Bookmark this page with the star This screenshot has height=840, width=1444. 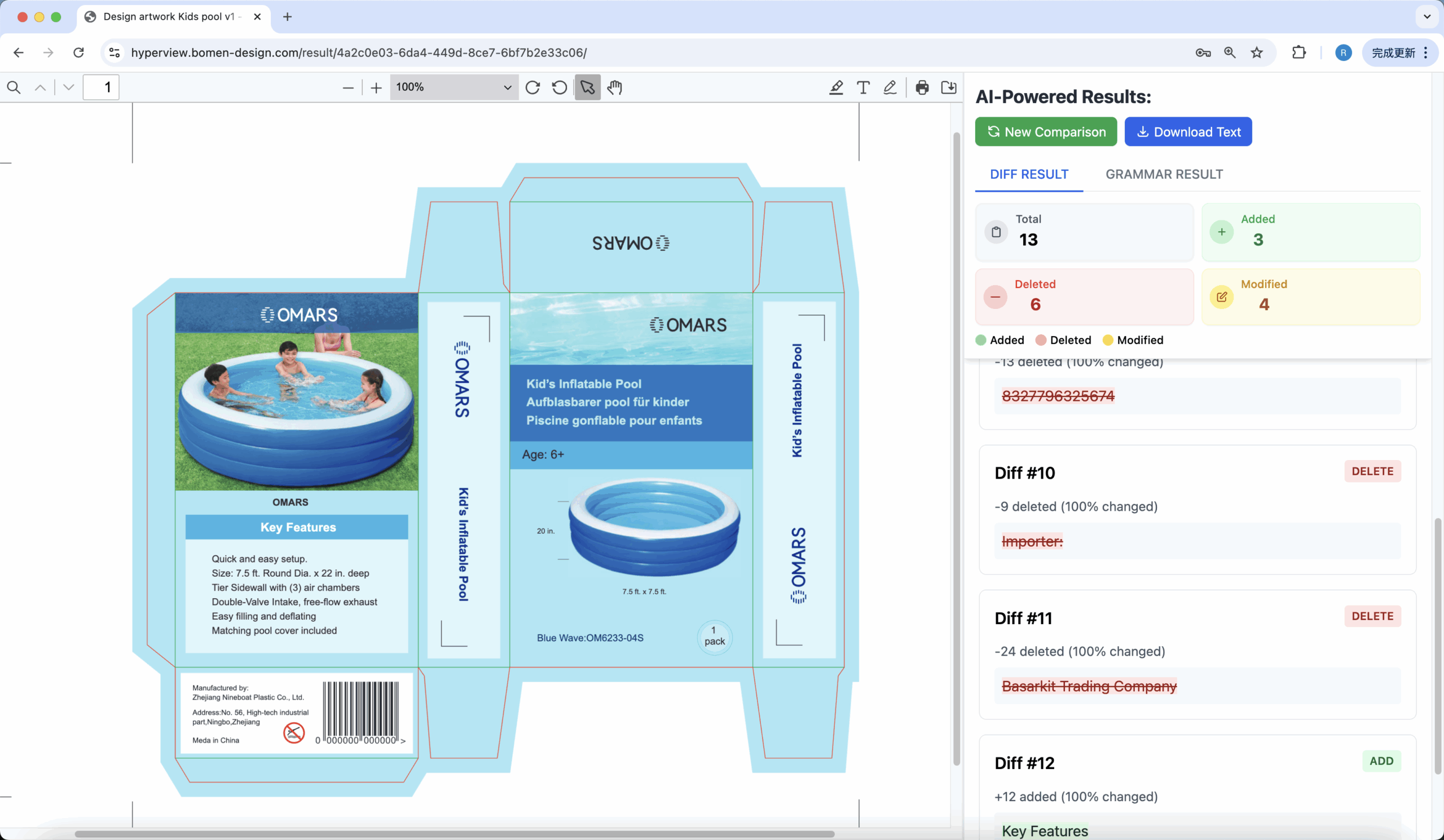coord(1257,52)
